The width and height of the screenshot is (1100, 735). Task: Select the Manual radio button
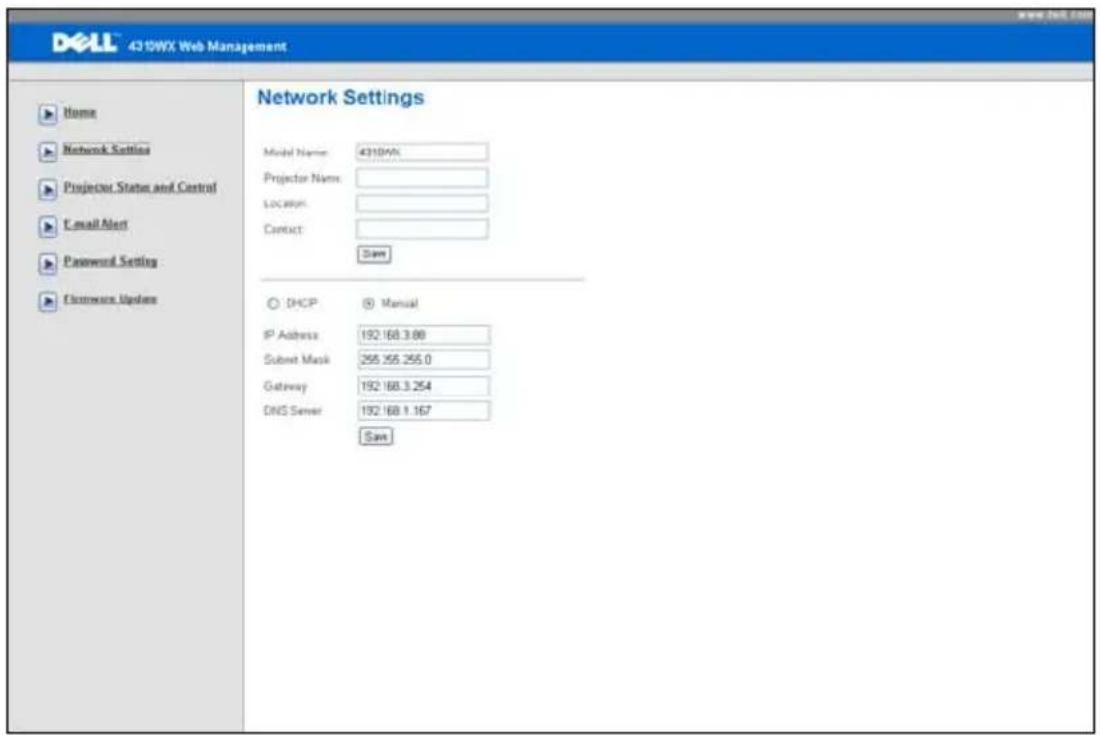[x=368, y=304]
